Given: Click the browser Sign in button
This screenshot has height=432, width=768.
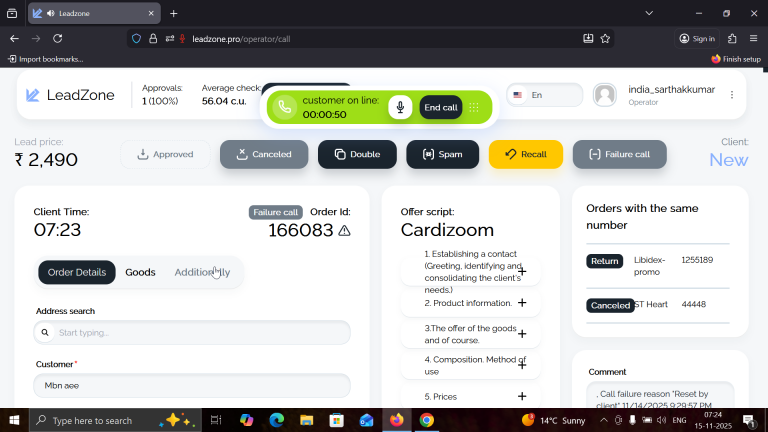Looking at the screenshot, I should (697, 39).
